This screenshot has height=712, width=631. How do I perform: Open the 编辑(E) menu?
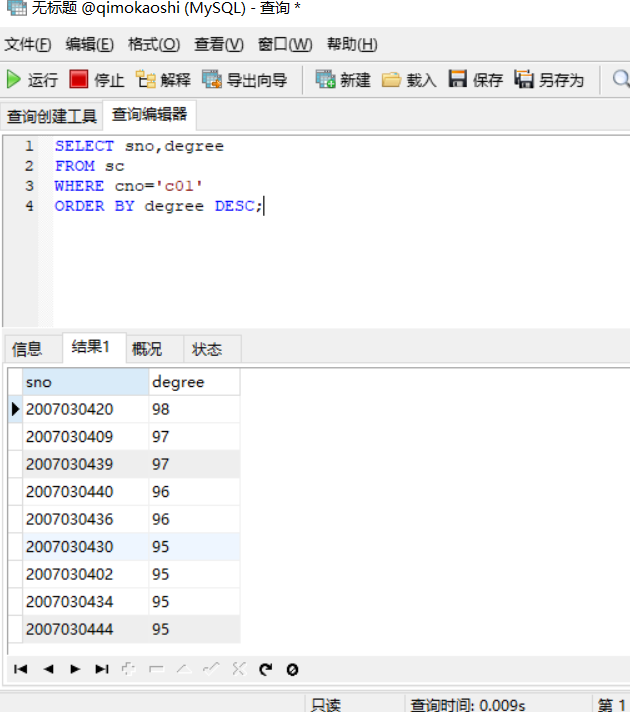click(89, 44)
